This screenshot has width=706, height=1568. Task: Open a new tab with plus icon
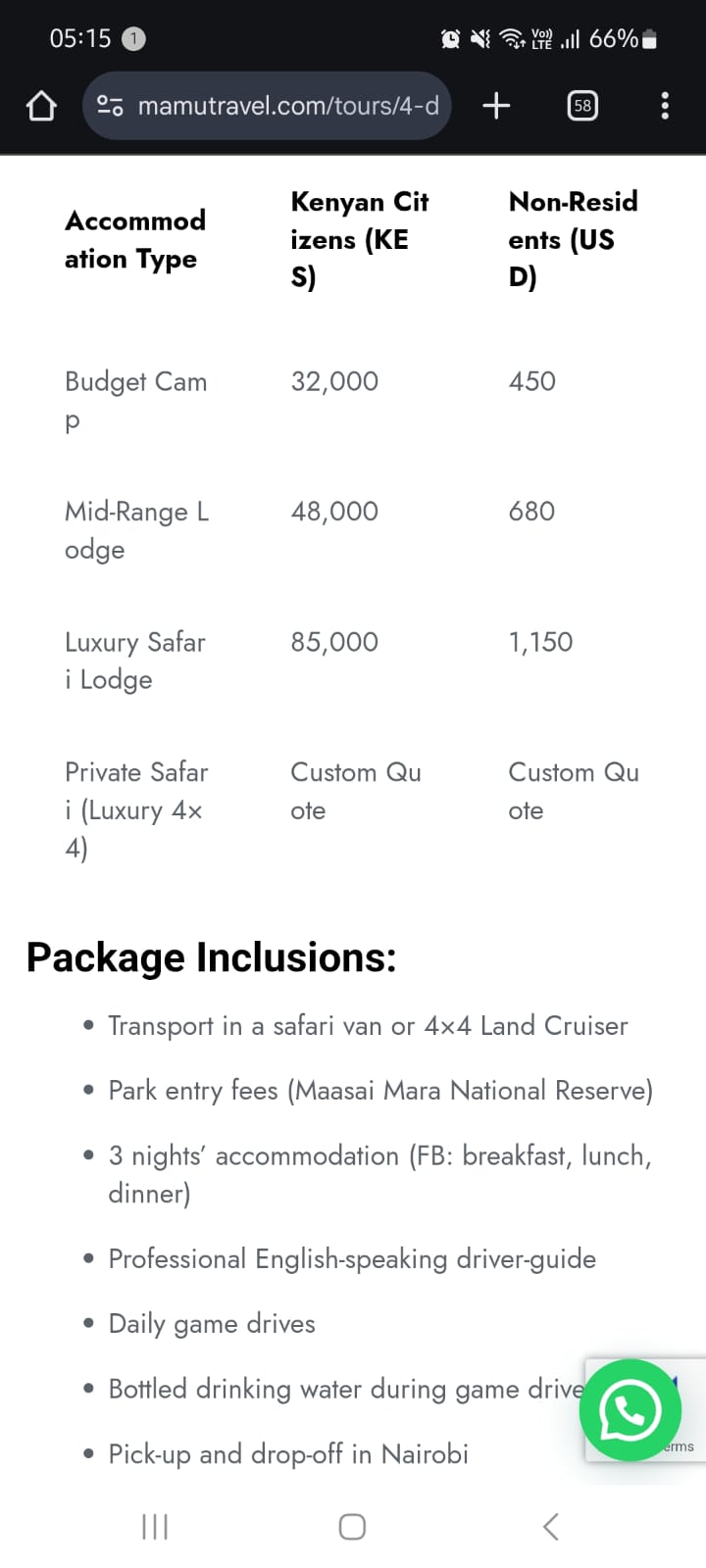pos(497,106)
